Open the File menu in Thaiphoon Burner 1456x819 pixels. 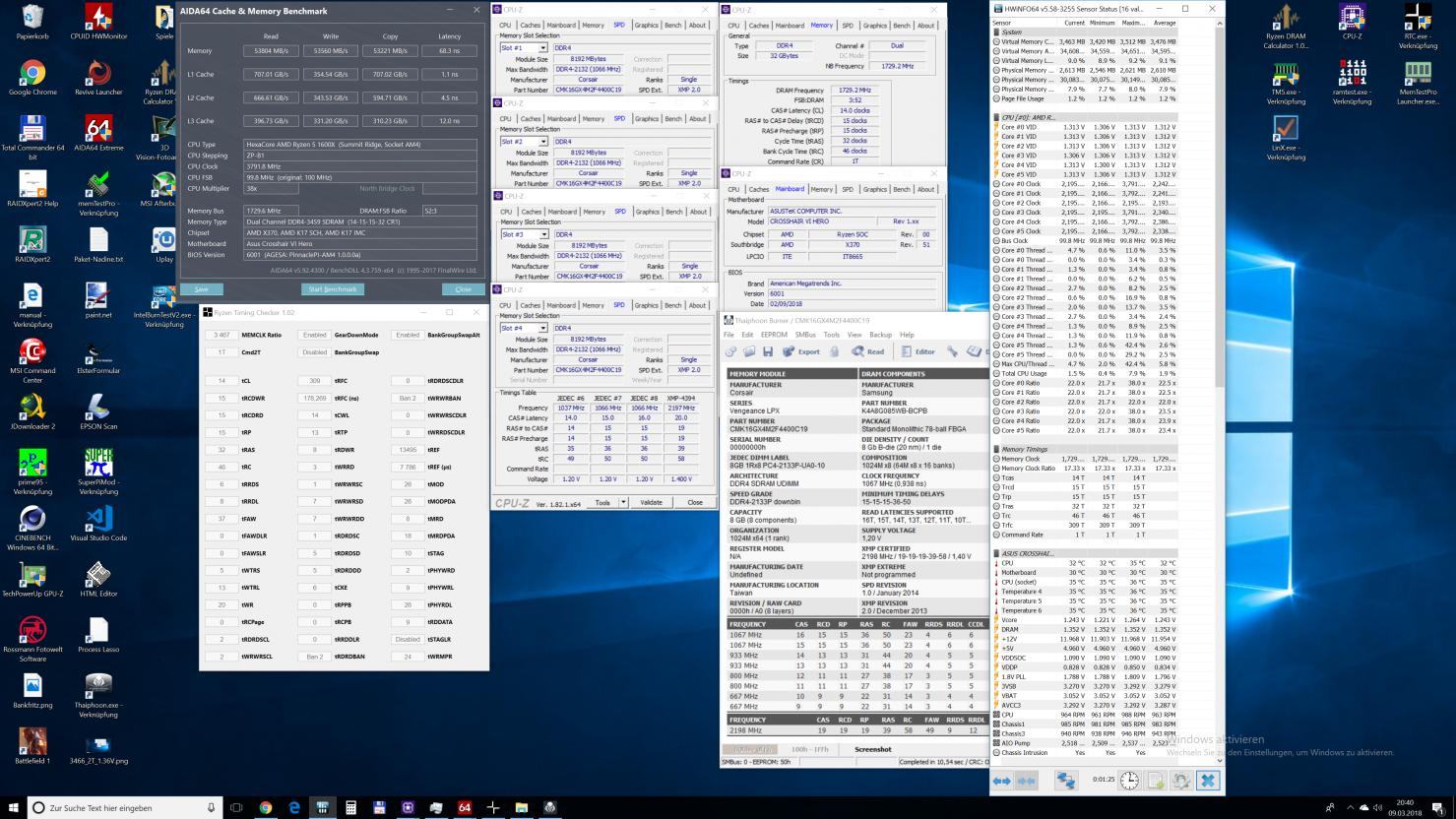(x=728, y=335)
